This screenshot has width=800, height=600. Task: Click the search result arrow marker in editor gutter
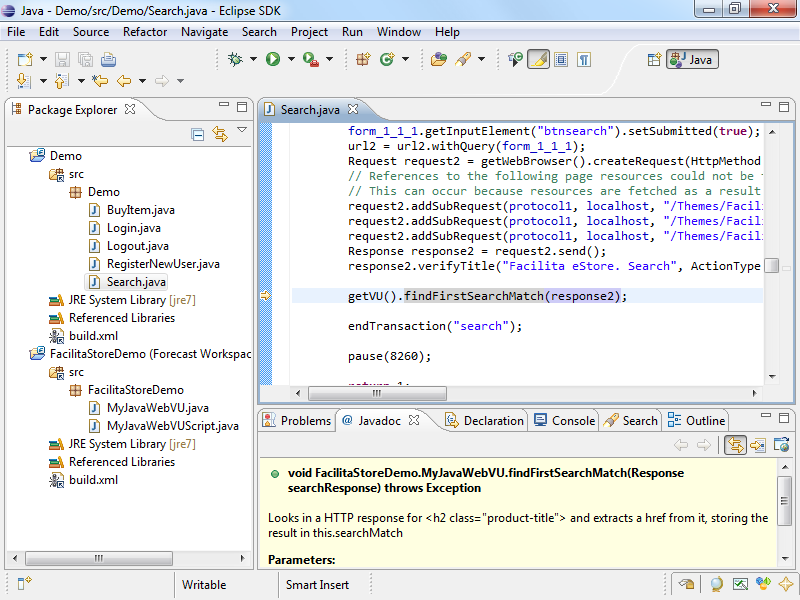(265, 295)
